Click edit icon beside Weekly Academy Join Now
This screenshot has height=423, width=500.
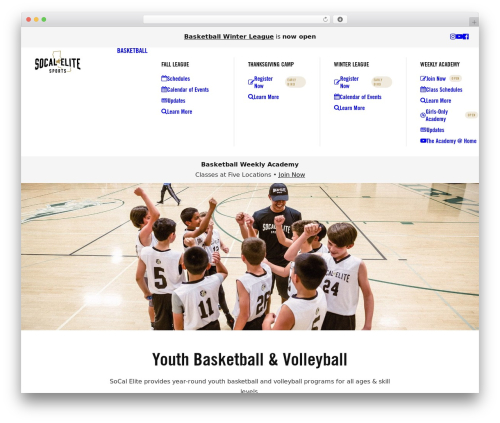pos(423,78)
